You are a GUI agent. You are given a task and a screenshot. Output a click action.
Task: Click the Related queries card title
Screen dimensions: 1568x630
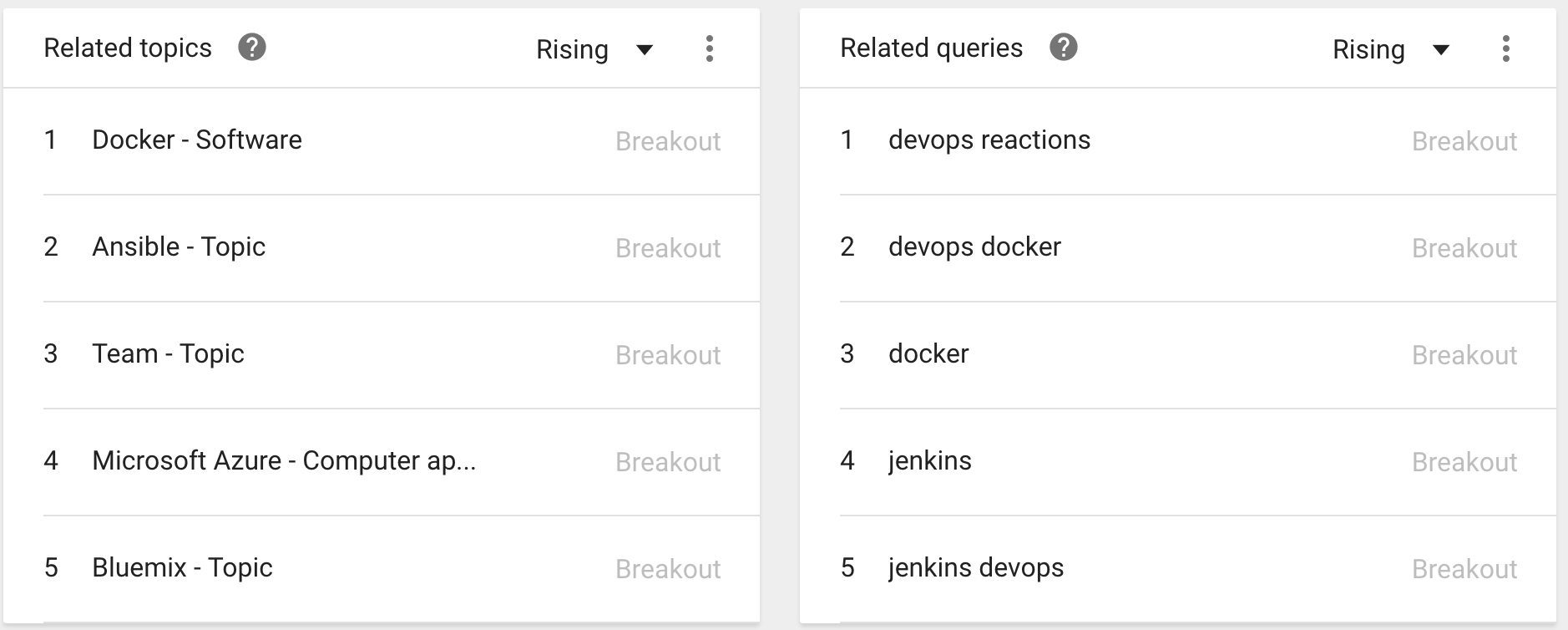pos(931,48)
